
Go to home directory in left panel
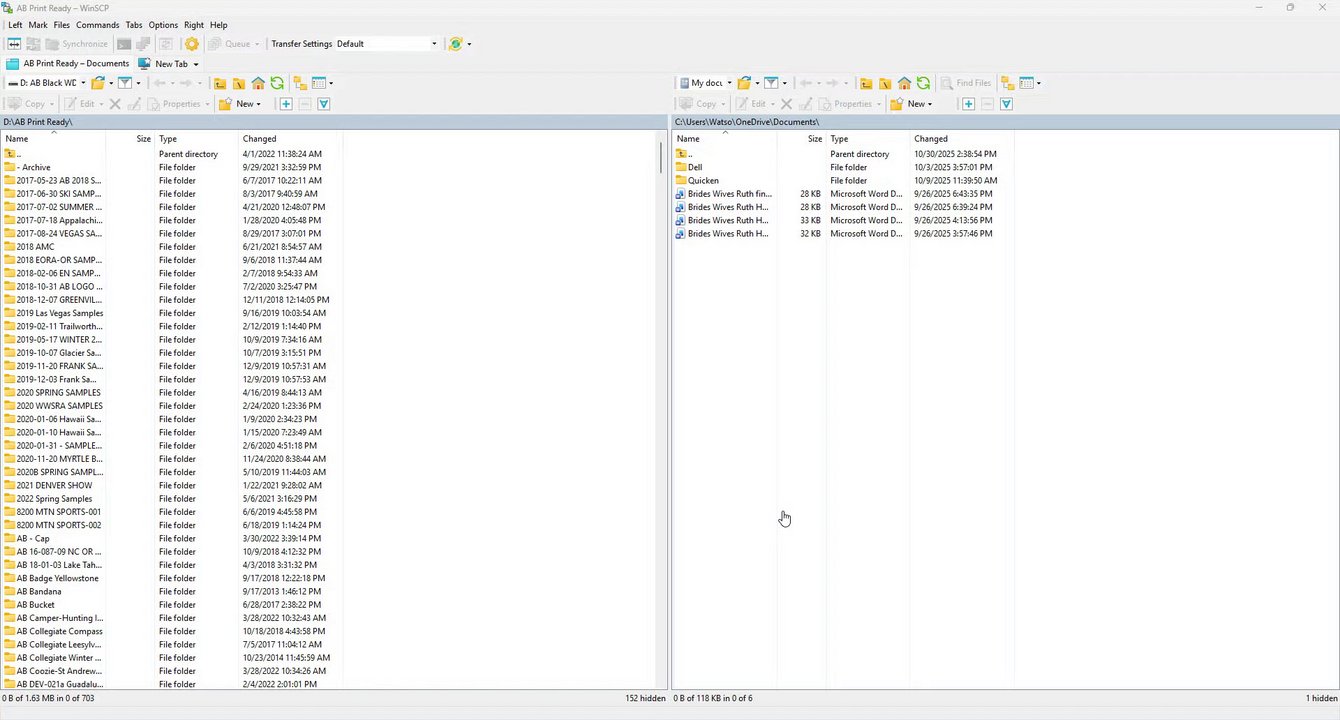258,83
